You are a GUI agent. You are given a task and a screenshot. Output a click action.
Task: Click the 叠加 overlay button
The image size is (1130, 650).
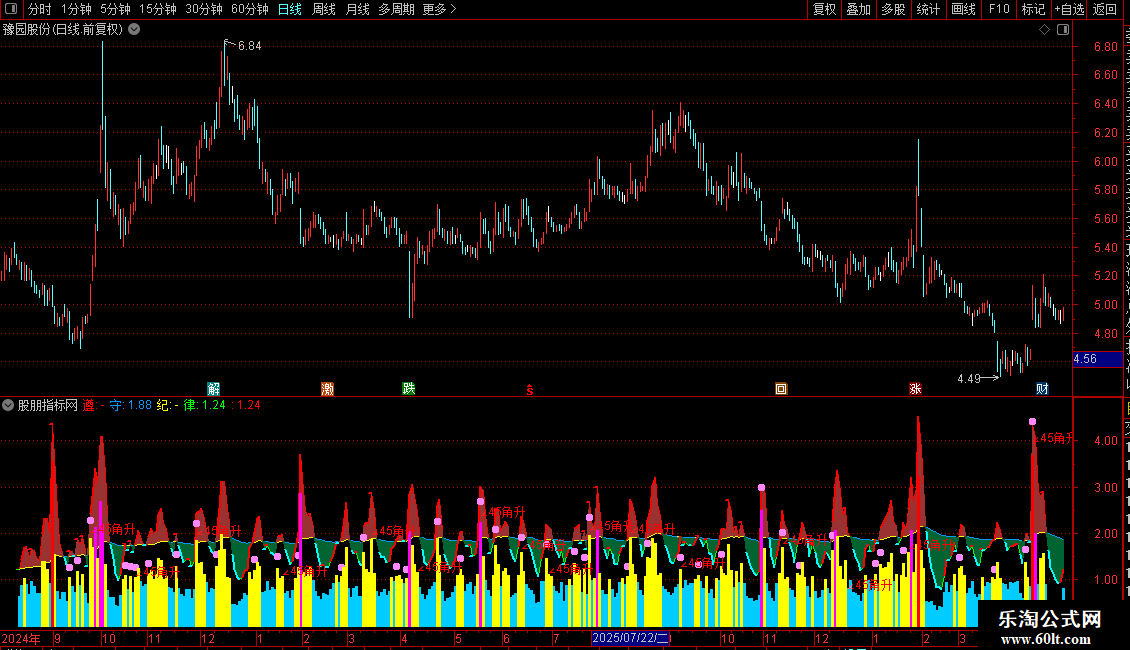coord(859,9)
